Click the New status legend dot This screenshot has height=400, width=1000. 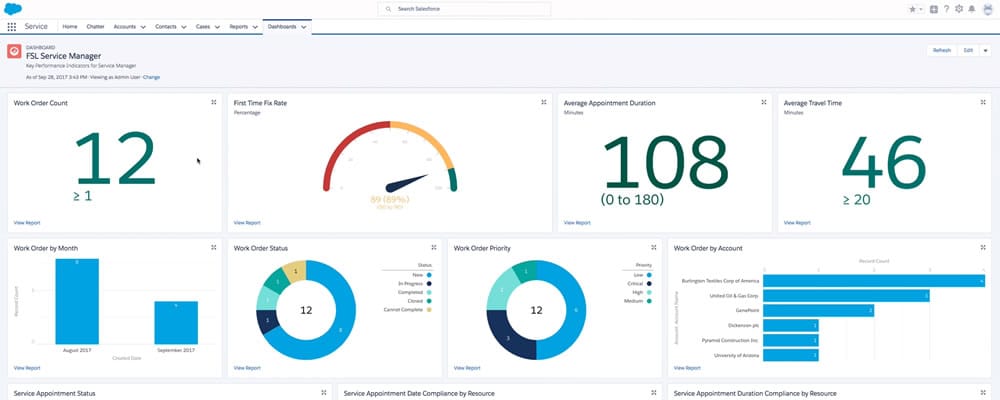tap(429, 274)
